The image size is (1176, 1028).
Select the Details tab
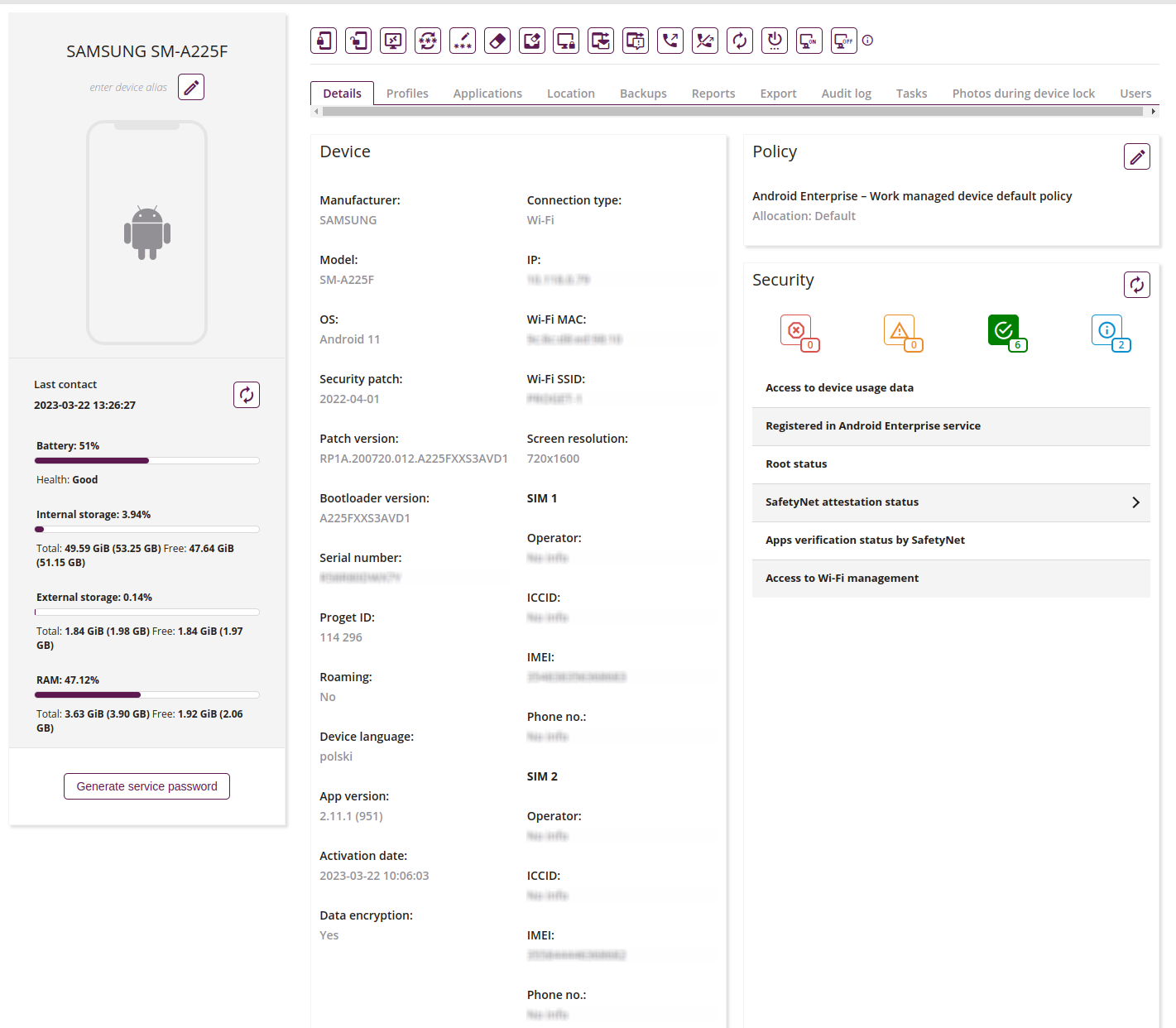[x=342, y=94]
